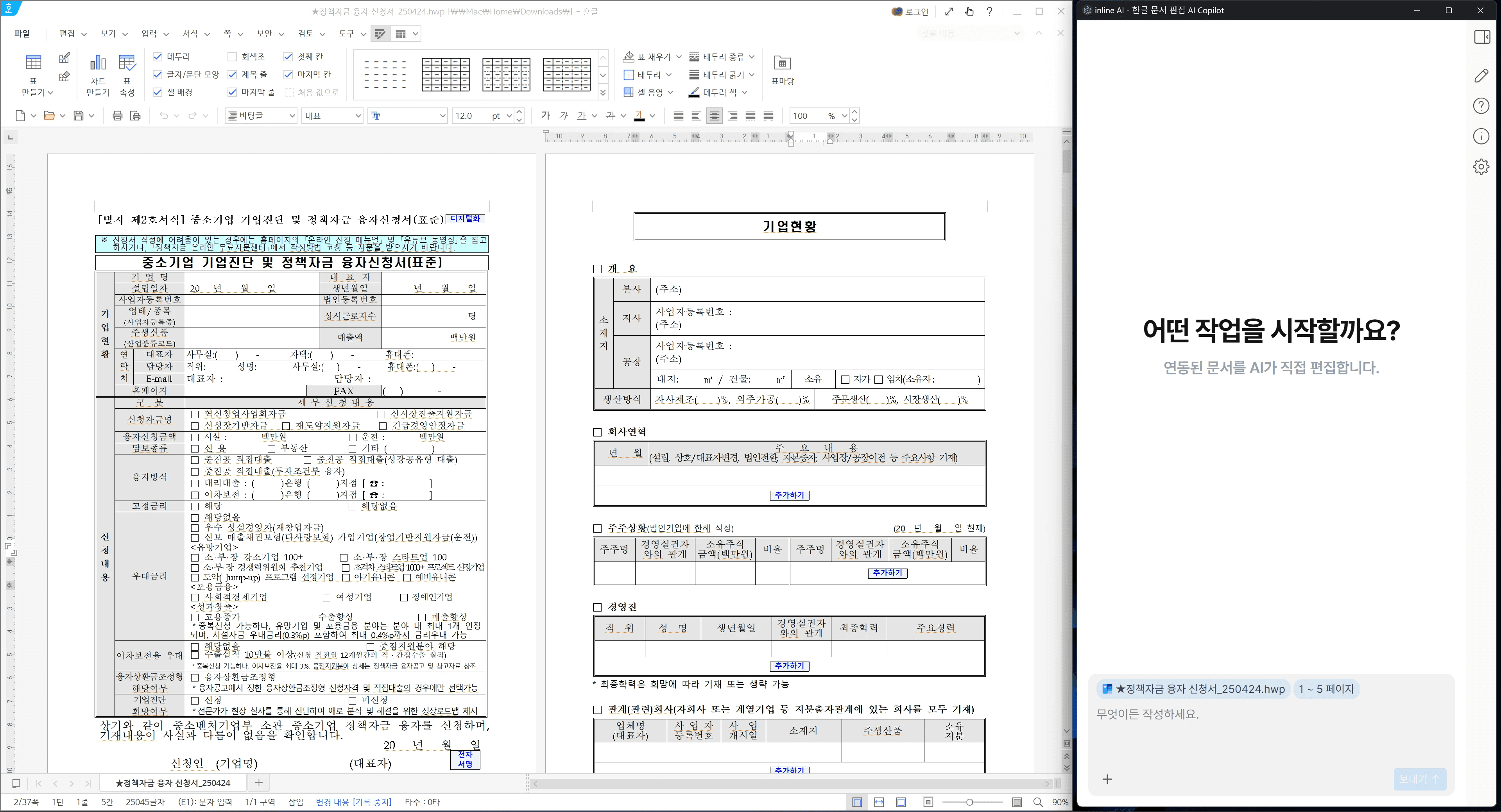Center align text in toolbar
Screen dimensions: 1501x812
714,116
